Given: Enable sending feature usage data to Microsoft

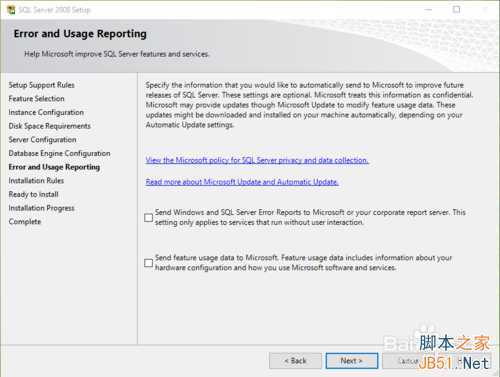Looking at the screenshot, I should (149, 263).
